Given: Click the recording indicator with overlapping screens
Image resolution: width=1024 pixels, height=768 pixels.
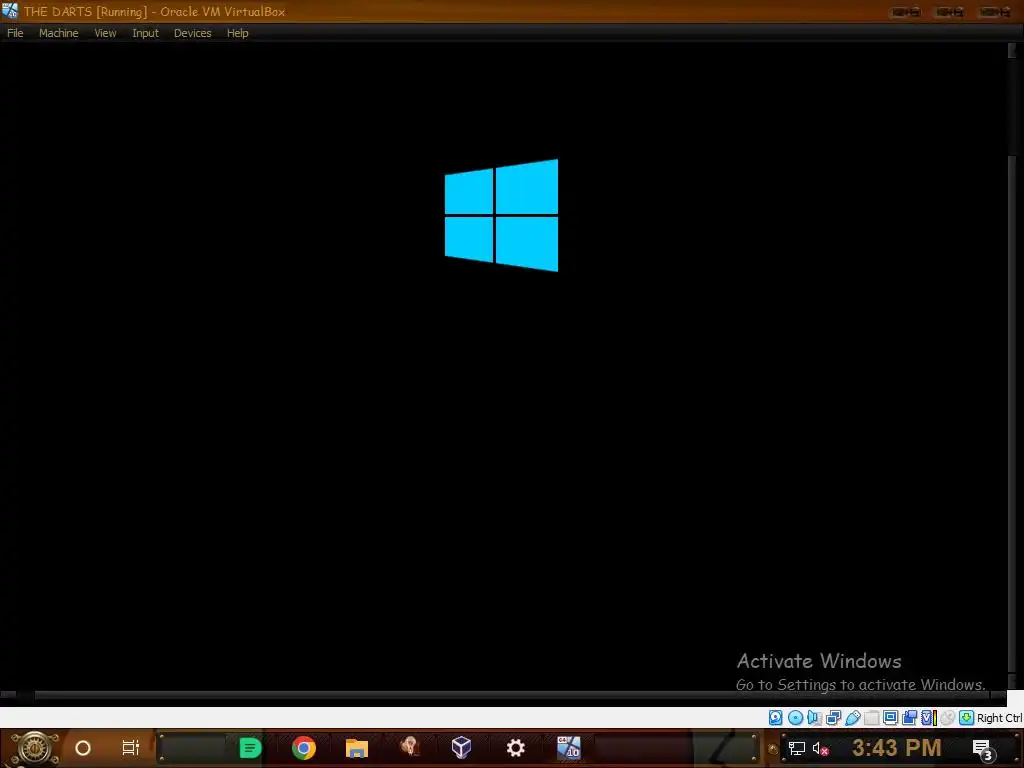Looking at the screenshot, I should point(909,718).
